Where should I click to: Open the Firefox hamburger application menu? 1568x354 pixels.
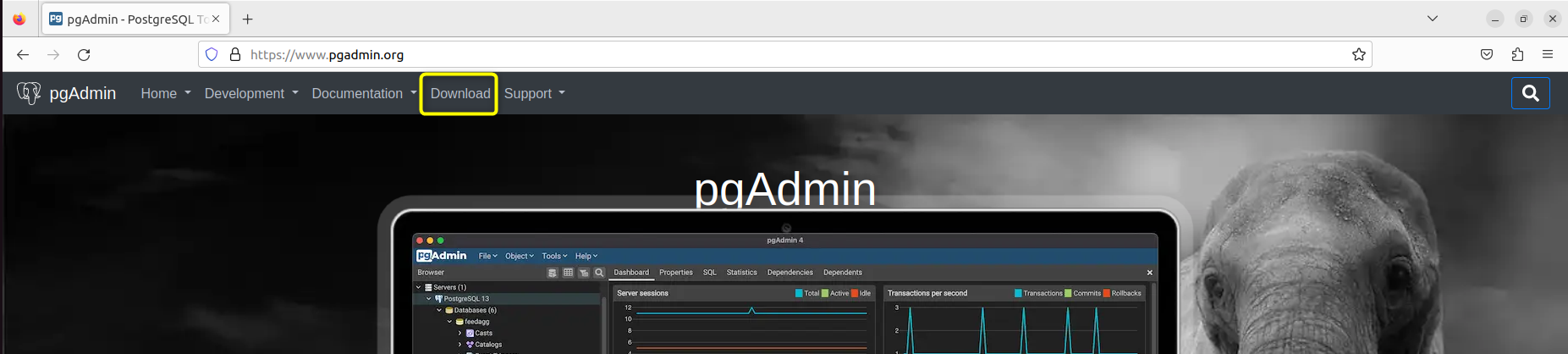[1548, 54]
